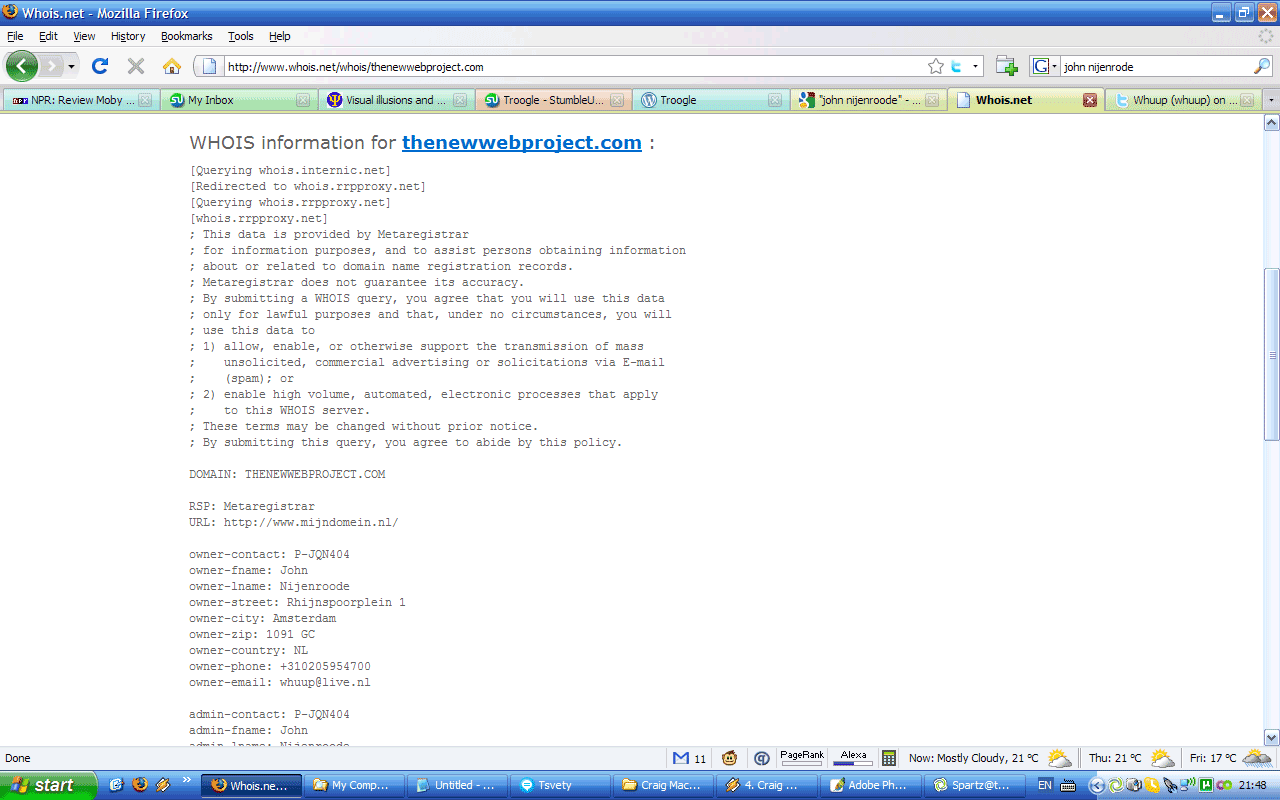Open the Bookmarks menu
The height and width of the screenshot is (800, 1280).
tap(186, 36)
